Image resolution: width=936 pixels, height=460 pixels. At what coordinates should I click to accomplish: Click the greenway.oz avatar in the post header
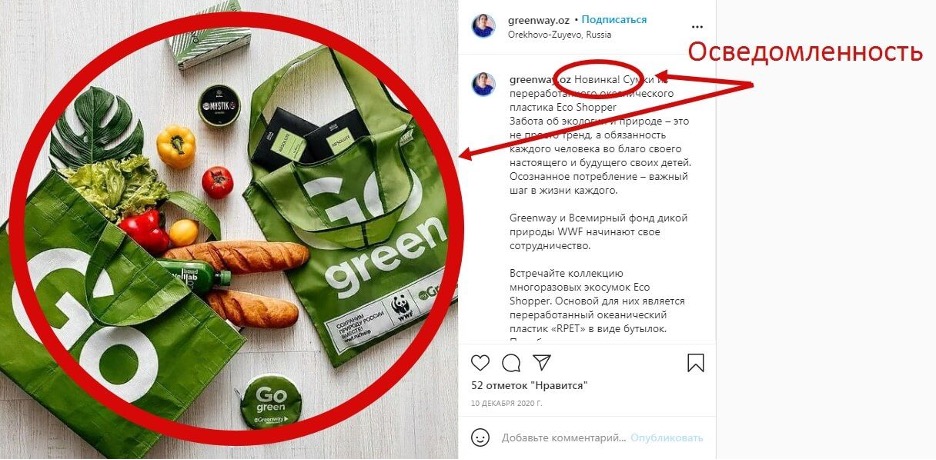pos(484,26)
